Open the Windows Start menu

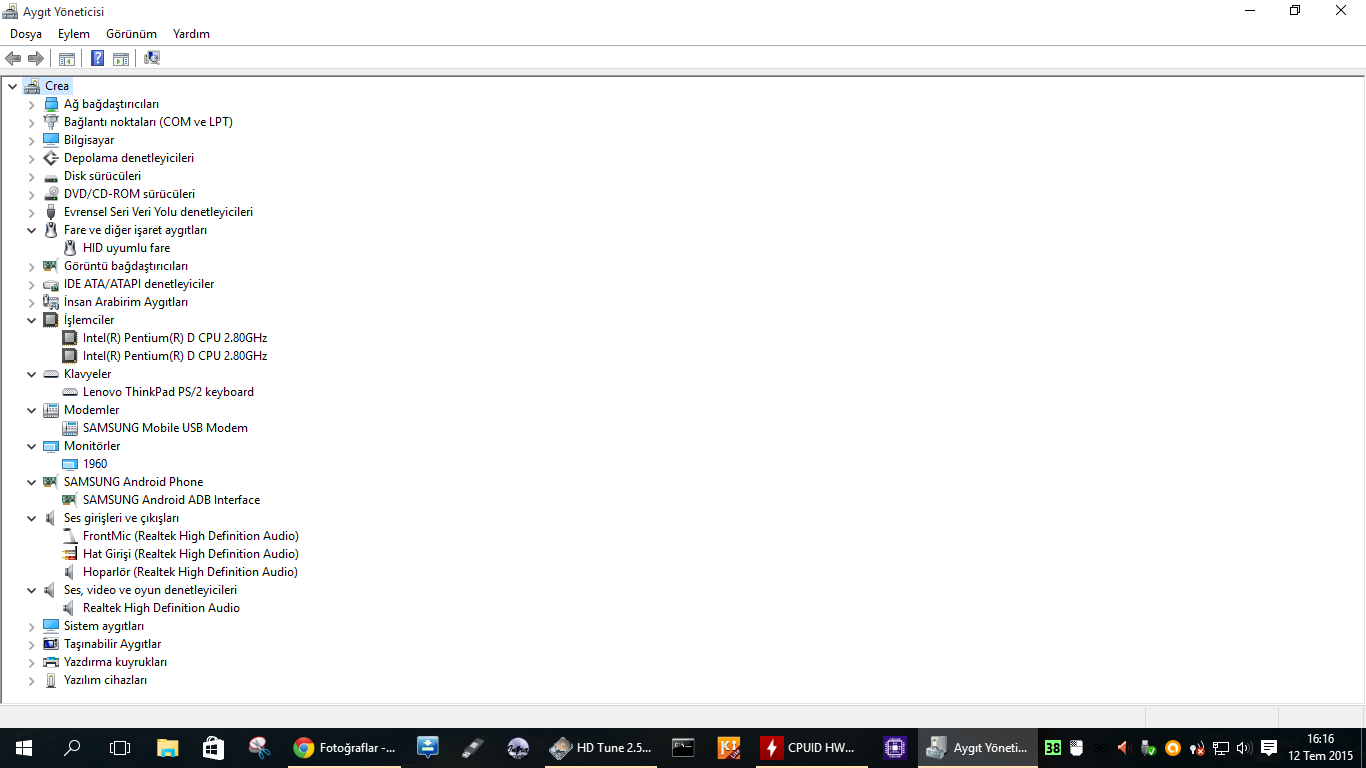pos(24,747)
